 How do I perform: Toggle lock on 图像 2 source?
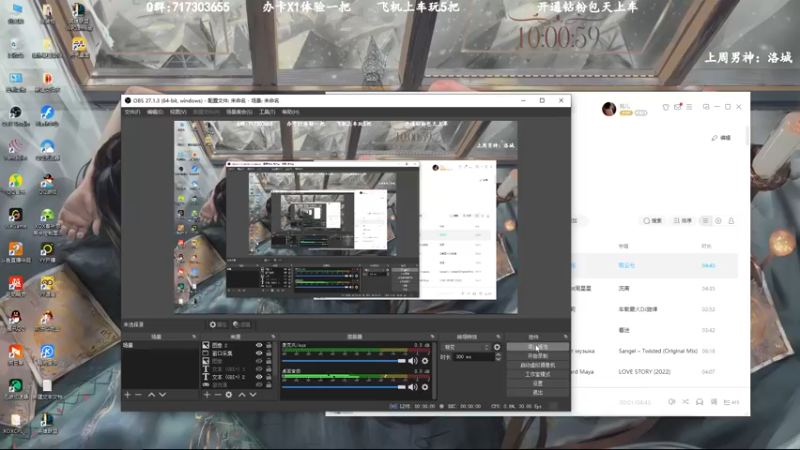pyautogui.click(x=268, y=345)
